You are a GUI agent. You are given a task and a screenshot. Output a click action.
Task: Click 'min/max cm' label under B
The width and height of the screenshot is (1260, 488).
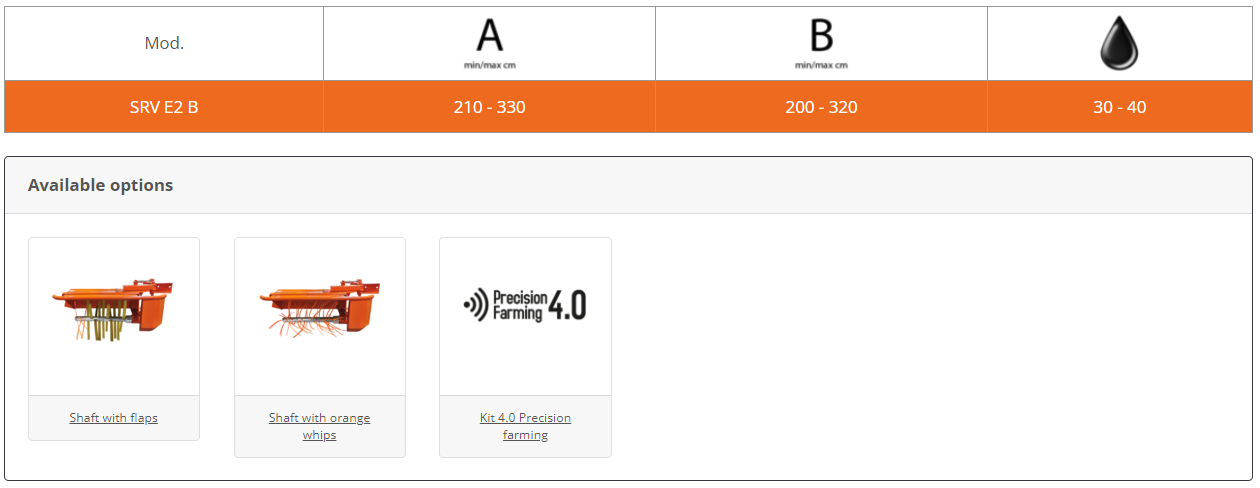[821, 65]
